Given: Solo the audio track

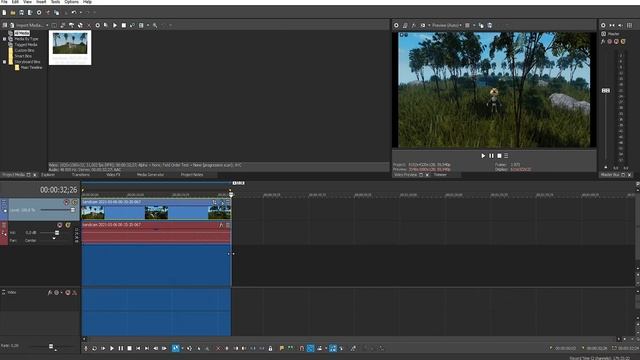Looking at the screenshot, I should pyautogui.click(x=68, y=225).
